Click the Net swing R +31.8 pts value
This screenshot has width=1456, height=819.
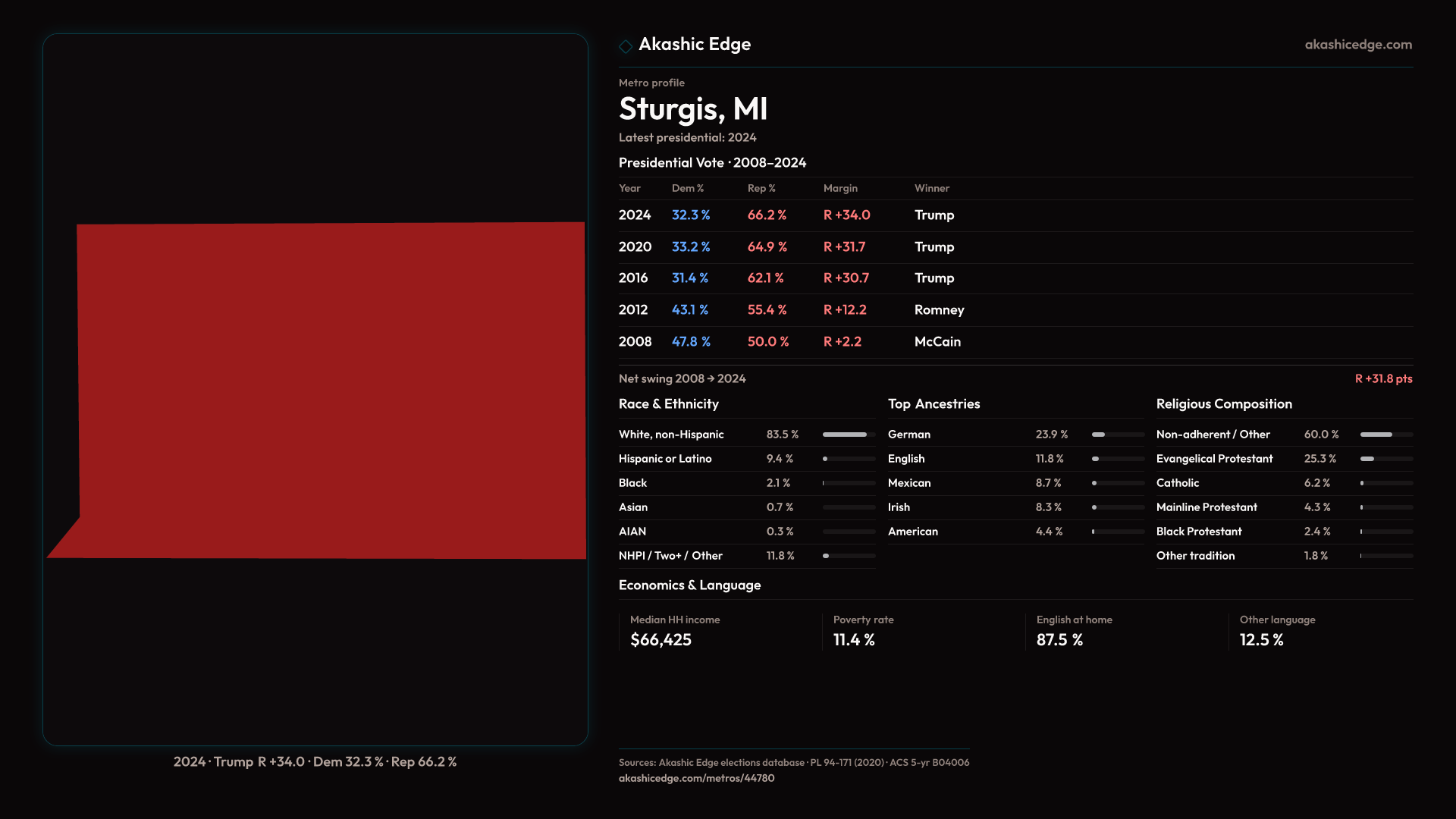click(x=1382, y=379)
